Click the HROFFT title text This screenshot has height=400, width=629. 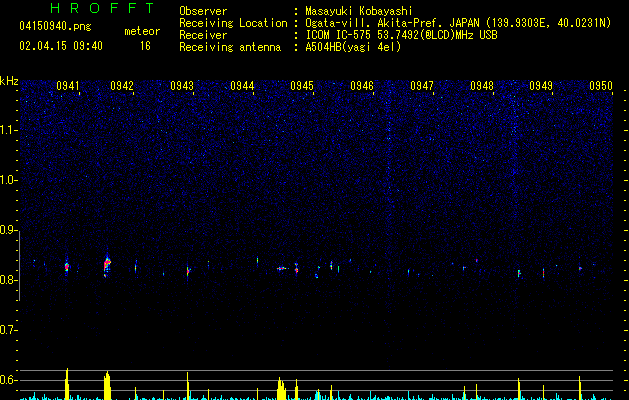pos(102,8)
